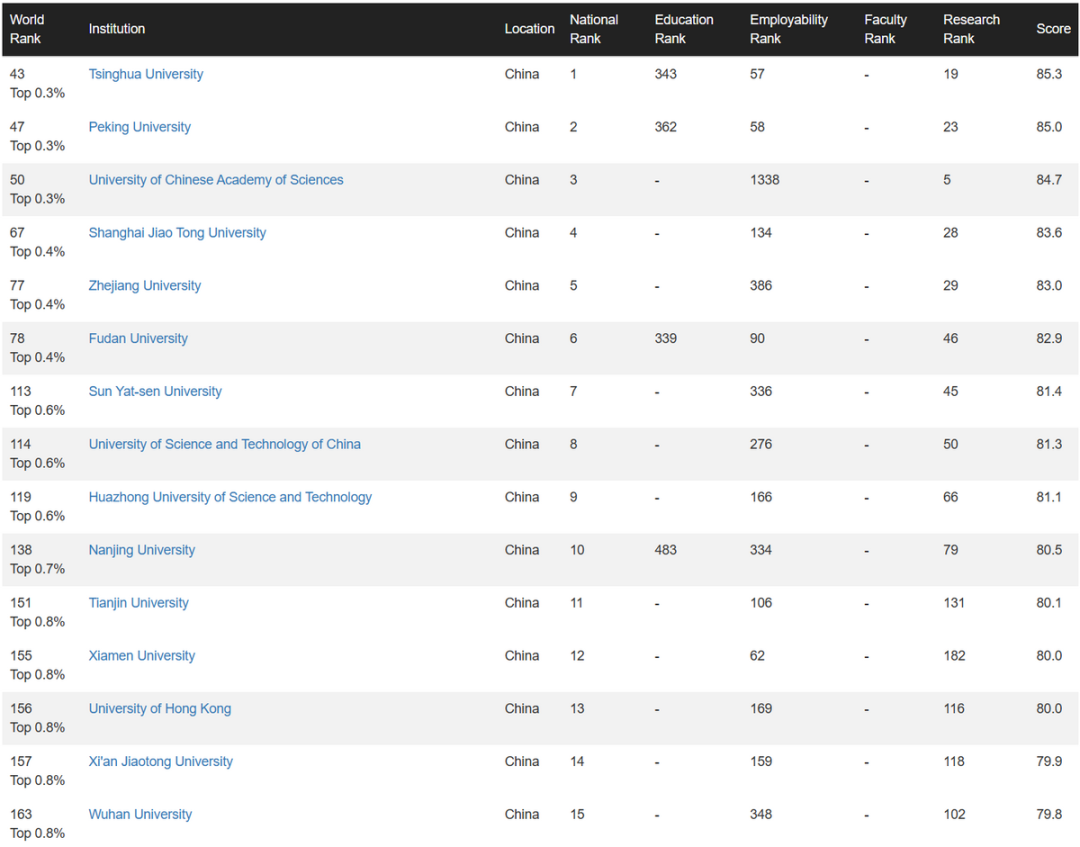Select USTC's score 81.3
Viewport: 1080px width, 847px height.
coord(1049,445)
